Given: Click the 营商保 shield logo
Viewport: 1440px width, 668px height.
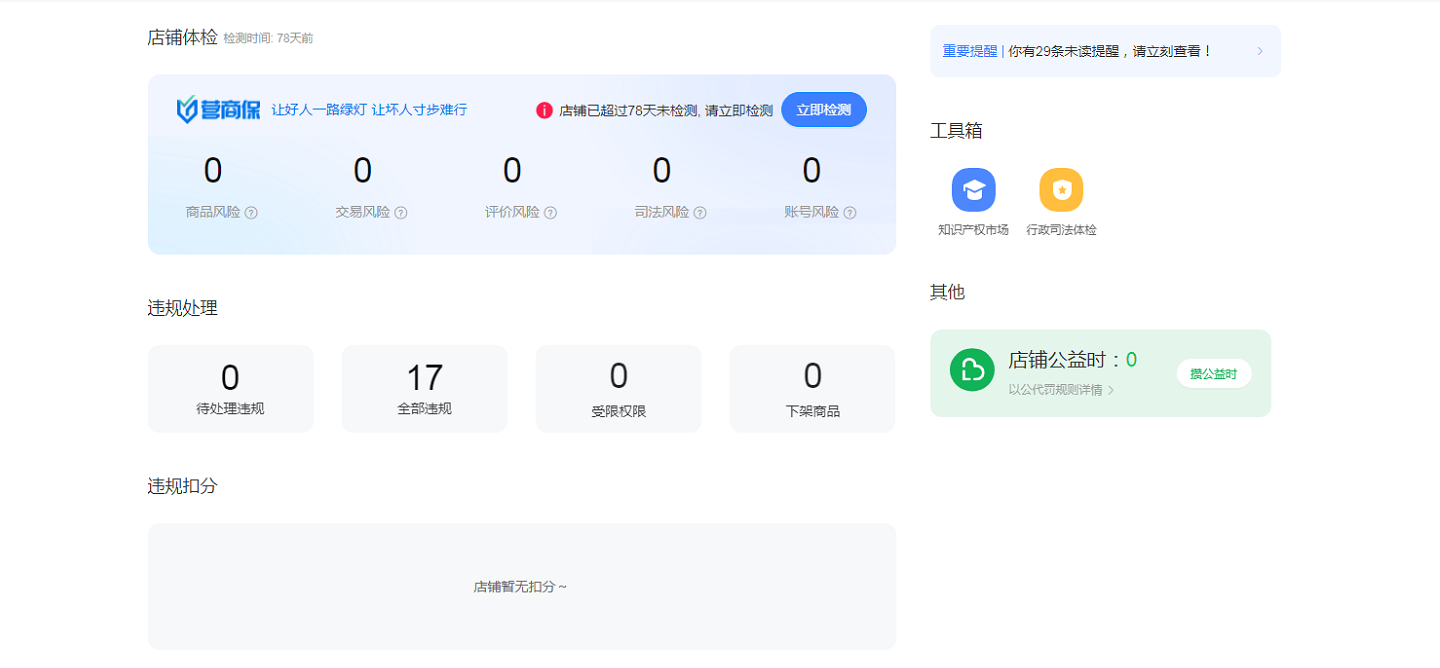Looking at the screenshot, I should point(218,110).
